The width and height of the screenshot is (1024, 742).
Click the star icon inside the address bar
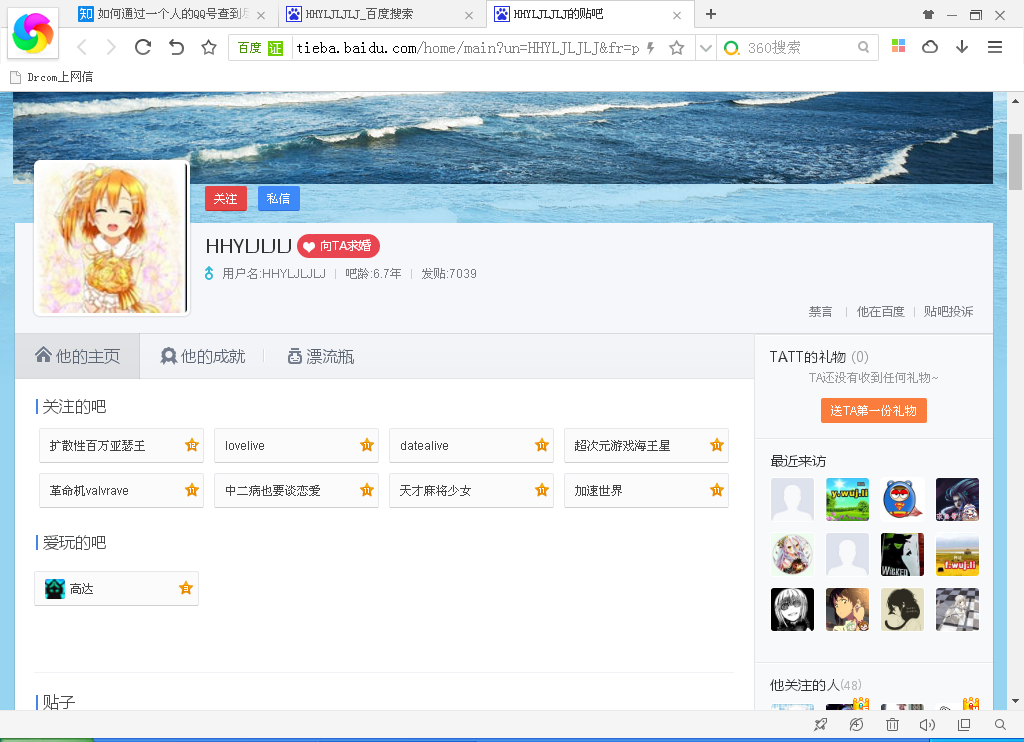(677, 48)
